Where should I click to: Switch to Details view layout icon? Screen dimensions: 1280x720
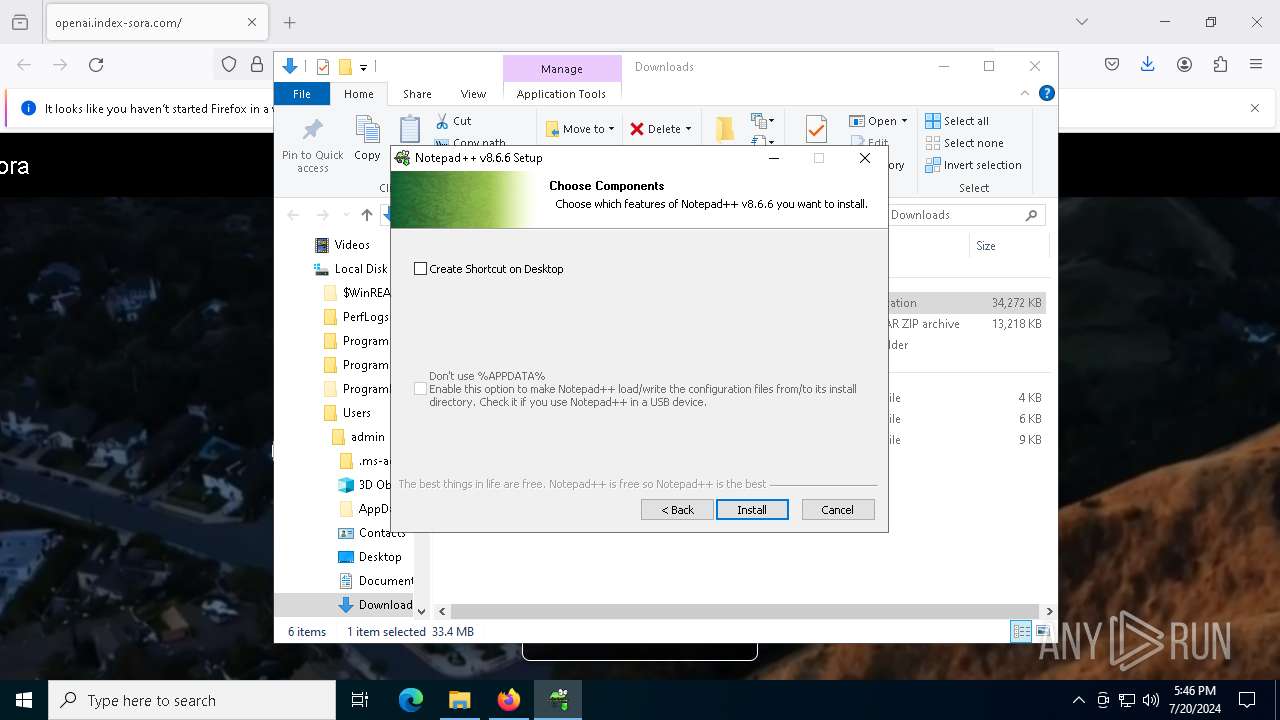[1021, 631]
